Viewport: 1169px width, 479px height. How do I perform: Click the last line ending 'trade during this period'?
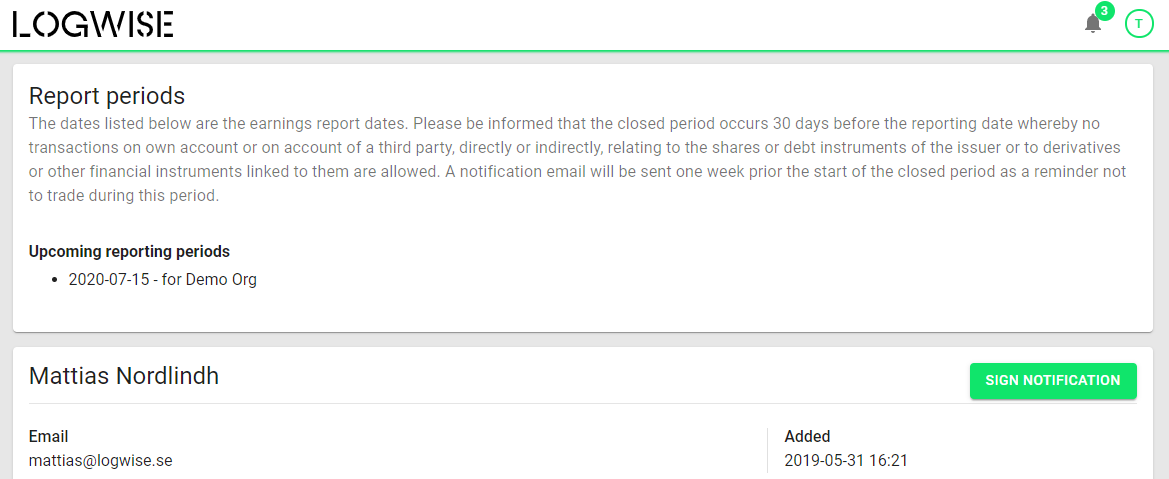(124, 198)
